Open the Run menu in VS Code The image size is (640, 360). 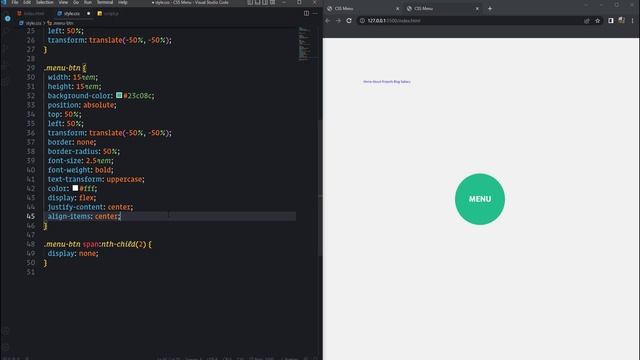tap(88, 2)
